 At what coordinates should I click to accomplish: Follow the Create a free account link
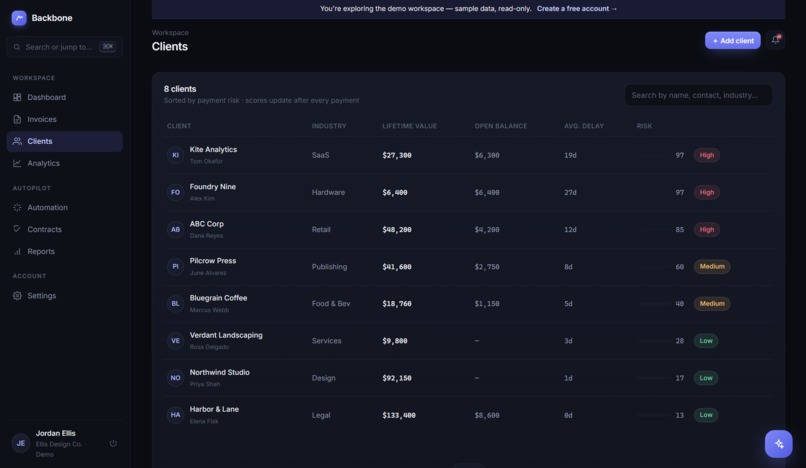pos(577,9)
